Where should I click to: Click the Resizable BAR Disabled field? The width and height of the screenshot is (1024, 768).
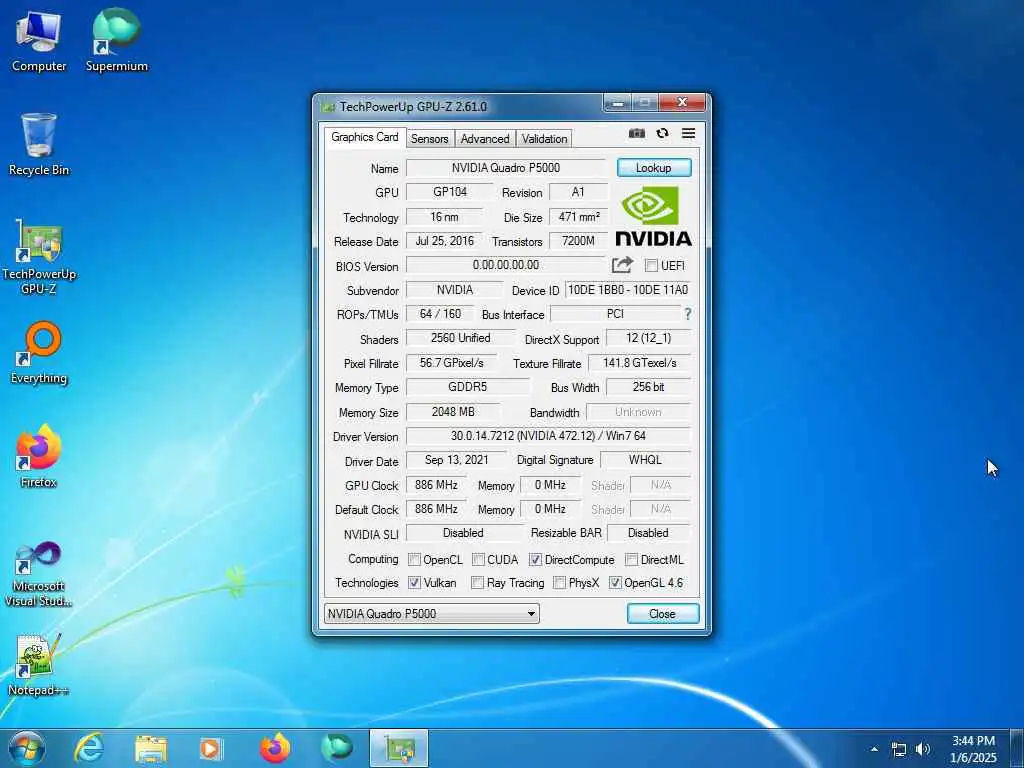[648, 533]
